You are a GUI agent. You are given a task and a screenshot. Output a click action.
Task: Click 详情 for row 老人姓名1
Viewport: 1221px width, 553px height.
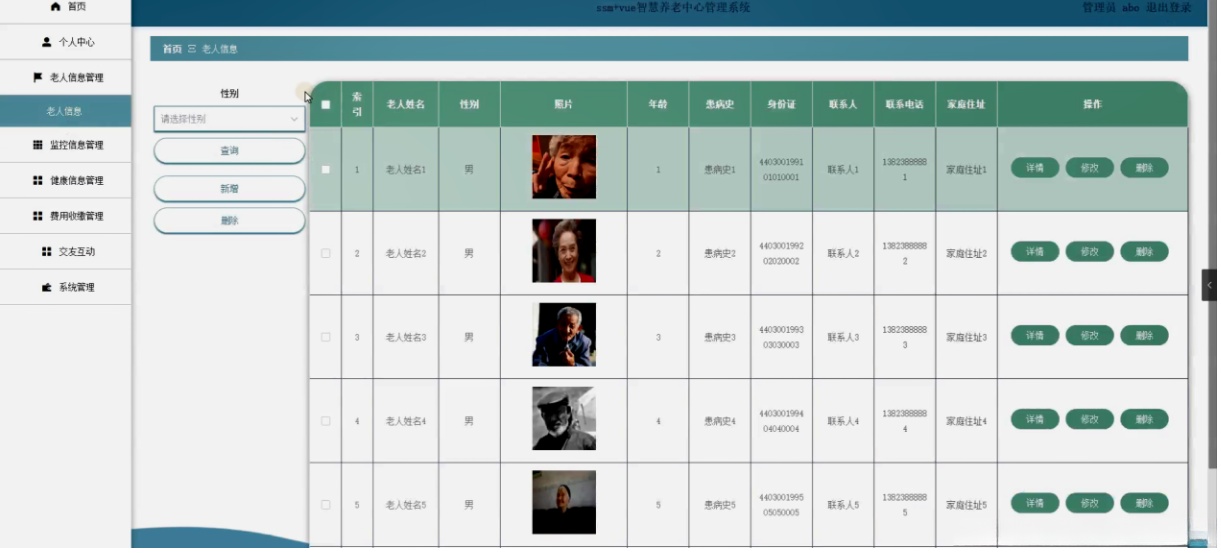(x=1035, y=168)
